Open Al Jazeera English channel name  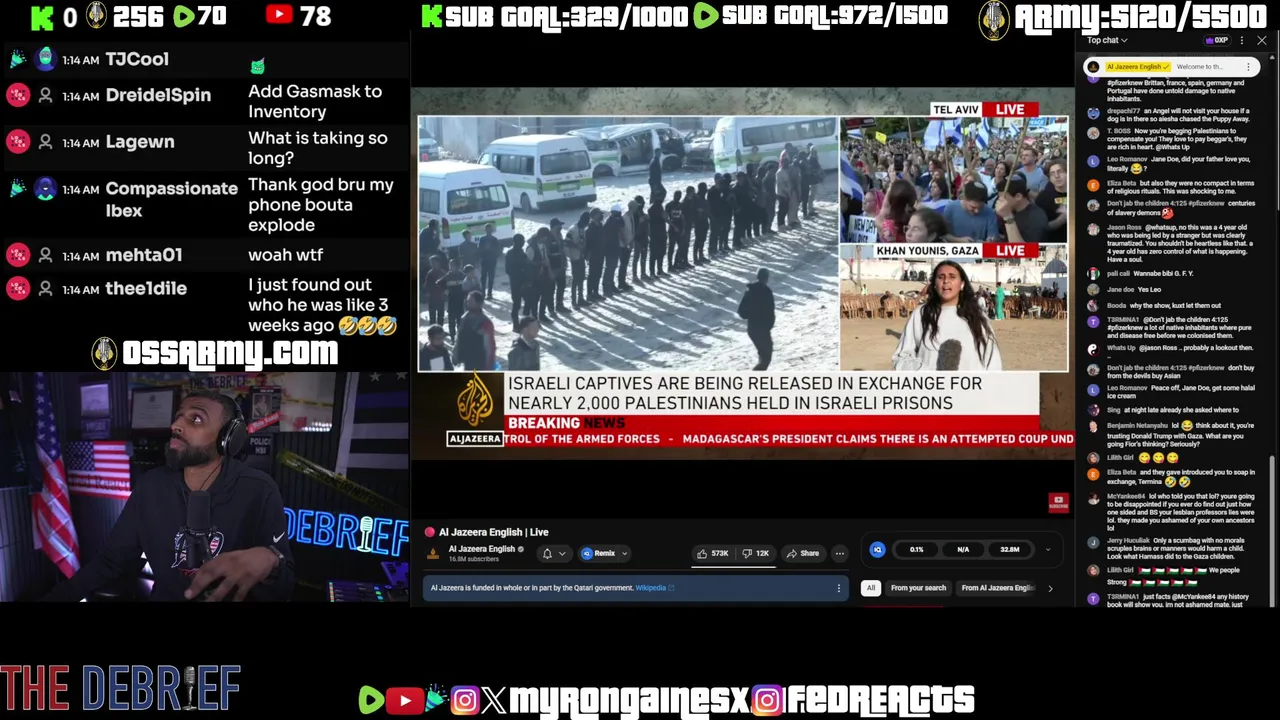tap(481, 549)
